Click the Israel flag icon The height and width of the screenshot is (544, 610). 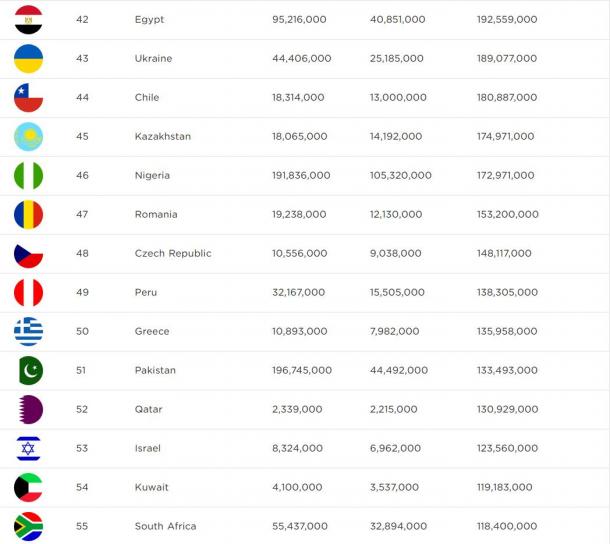(x=28, y=448)
